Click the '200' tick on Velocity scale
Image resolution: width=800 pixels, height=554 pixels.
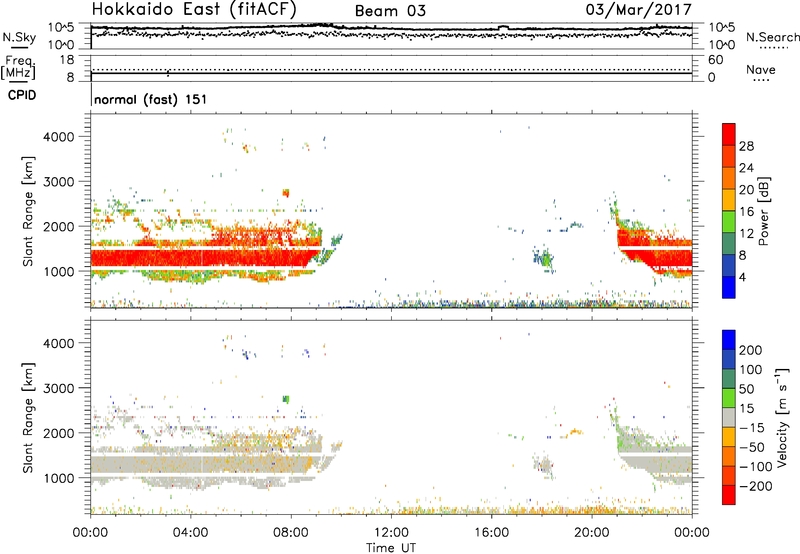(751, 350)
